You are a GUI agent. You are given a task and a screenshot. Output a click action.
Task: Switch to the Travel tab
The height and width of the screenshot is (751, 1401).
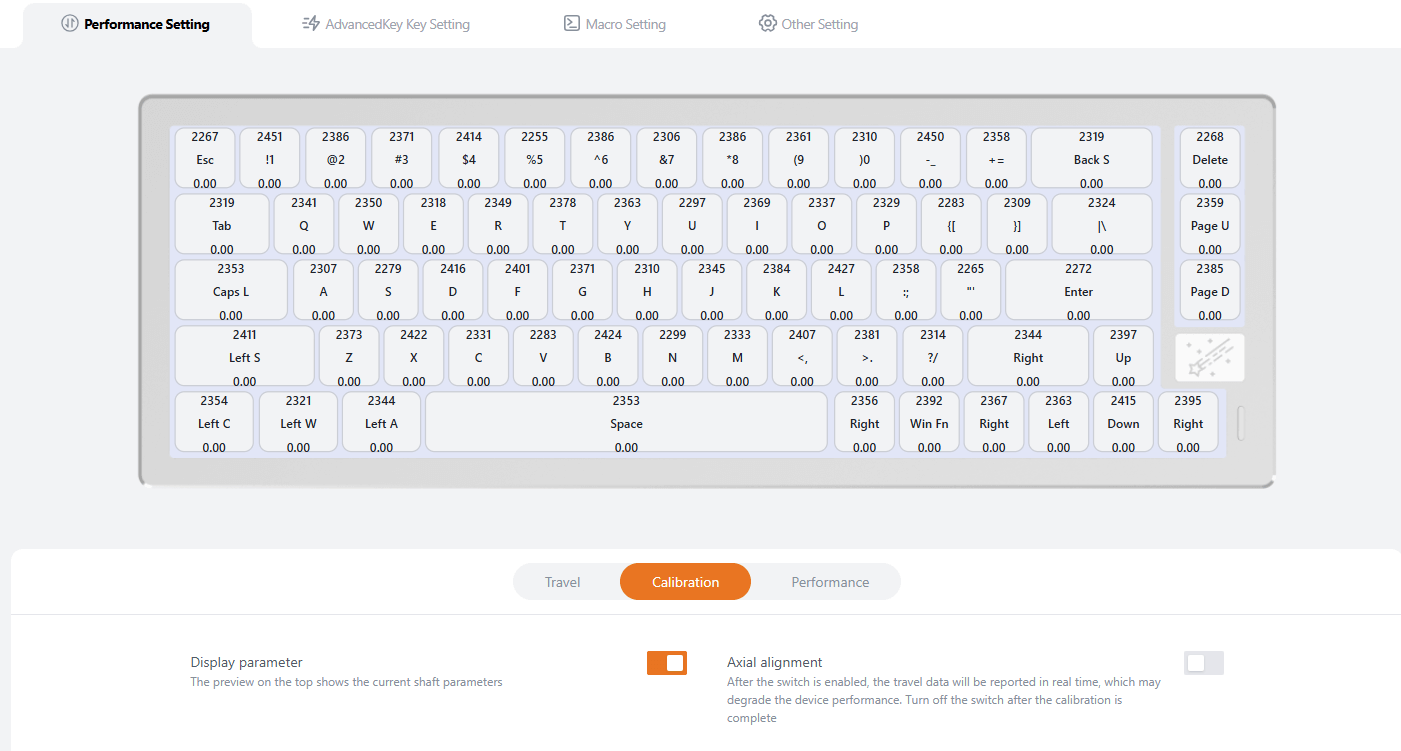click(x=562, y=582)
